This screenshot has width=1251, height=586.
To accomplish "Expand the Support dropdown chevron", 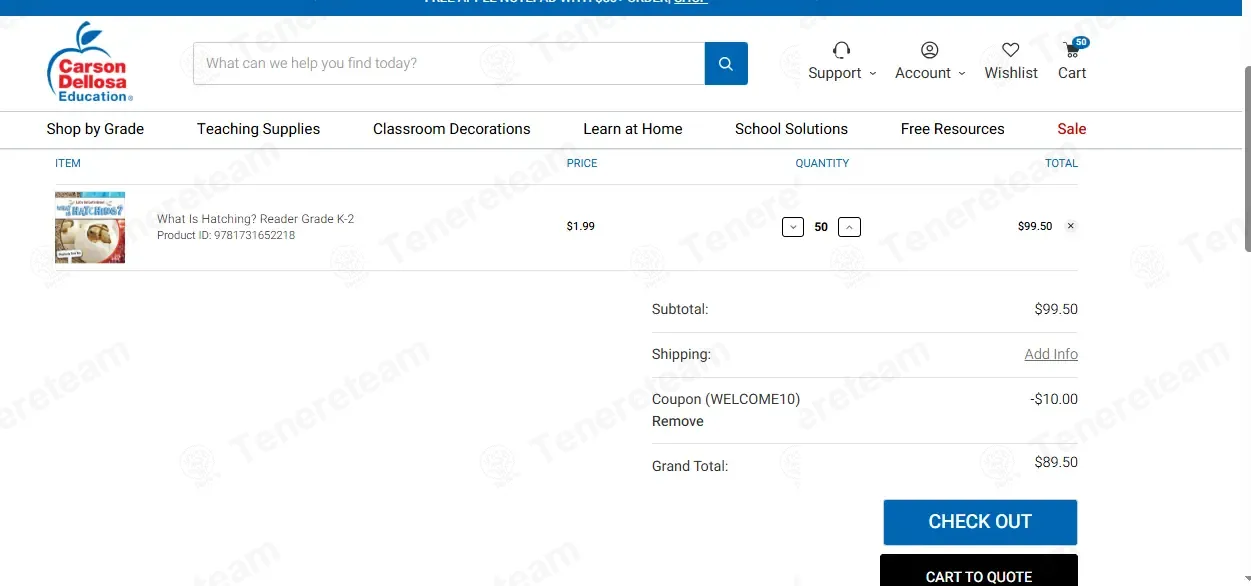I will click(x=872, y=74).
